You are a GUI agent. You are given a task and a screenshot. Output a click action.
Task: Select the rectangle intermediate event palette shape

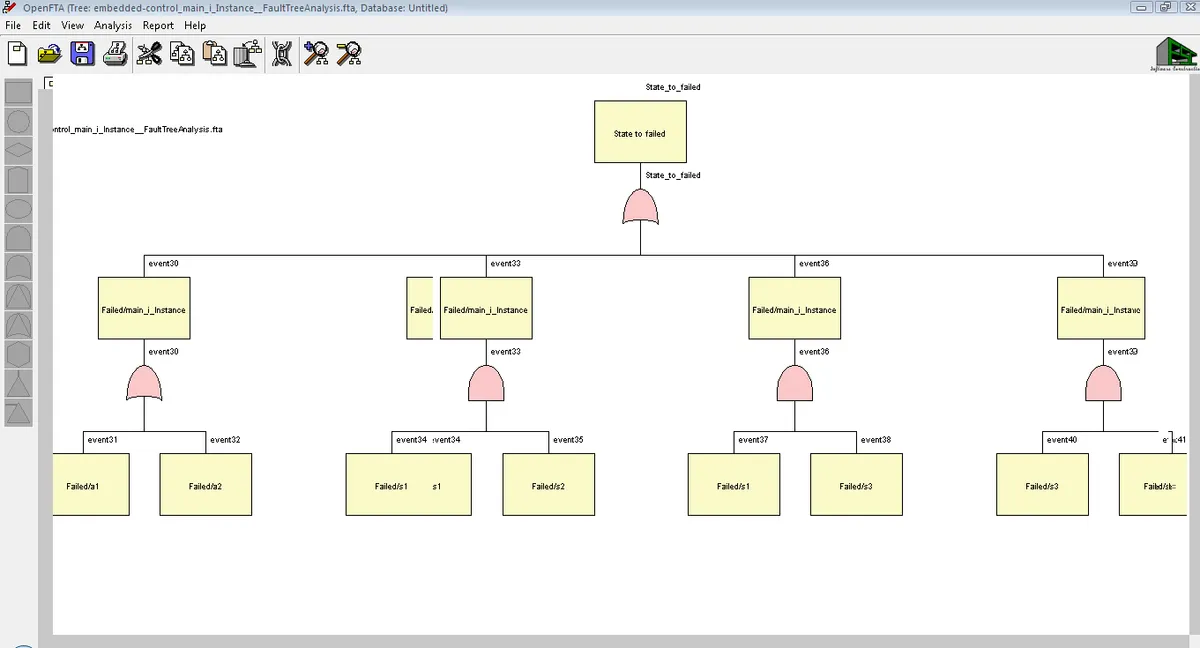20,93
